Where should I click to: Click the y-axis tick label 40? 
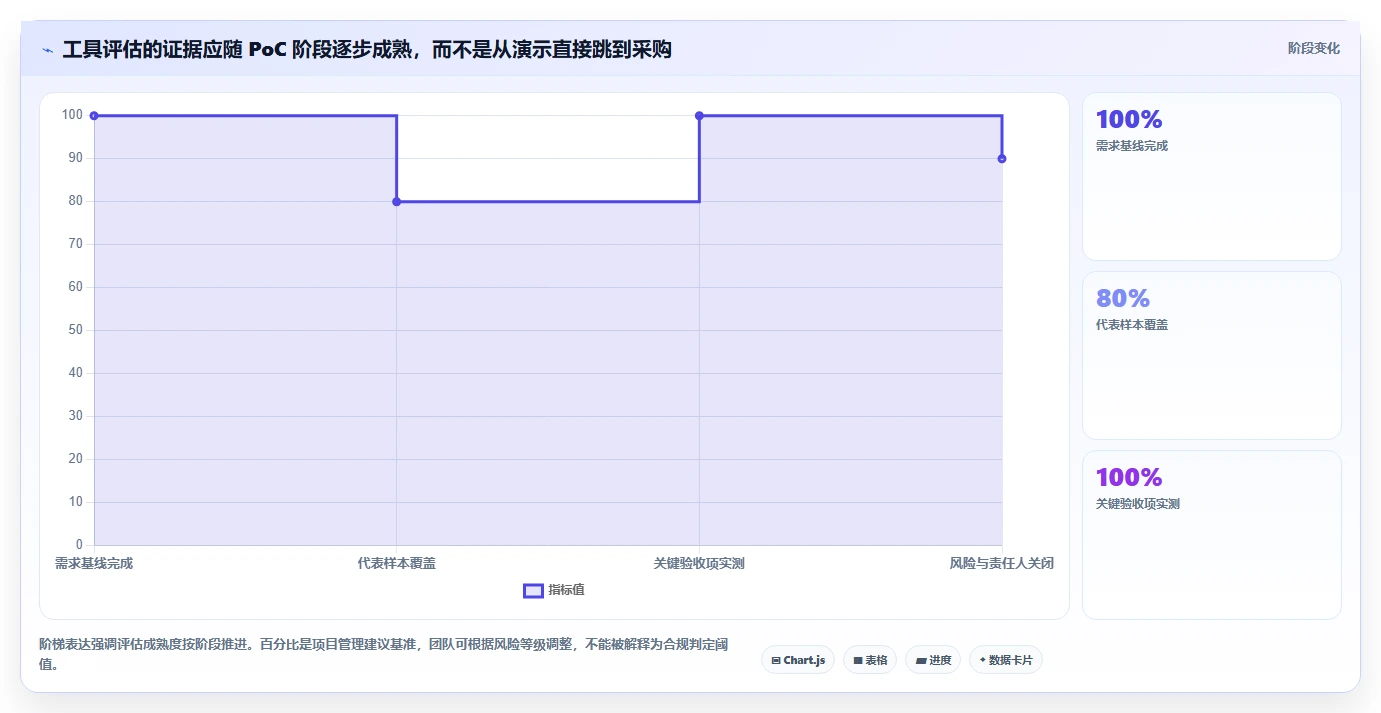coord(76,373)
